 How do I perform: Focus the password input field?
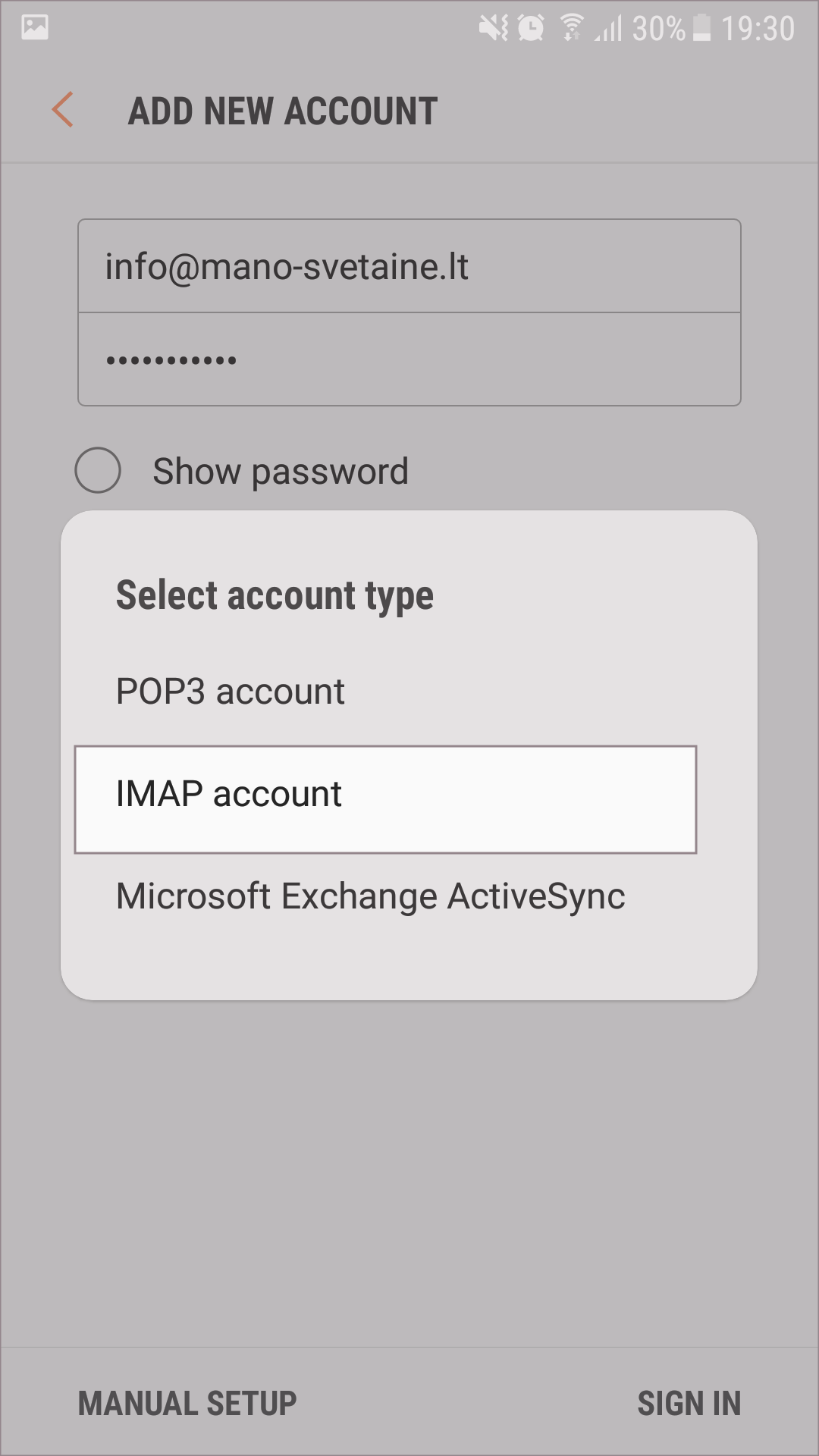[x=409, y=359]
